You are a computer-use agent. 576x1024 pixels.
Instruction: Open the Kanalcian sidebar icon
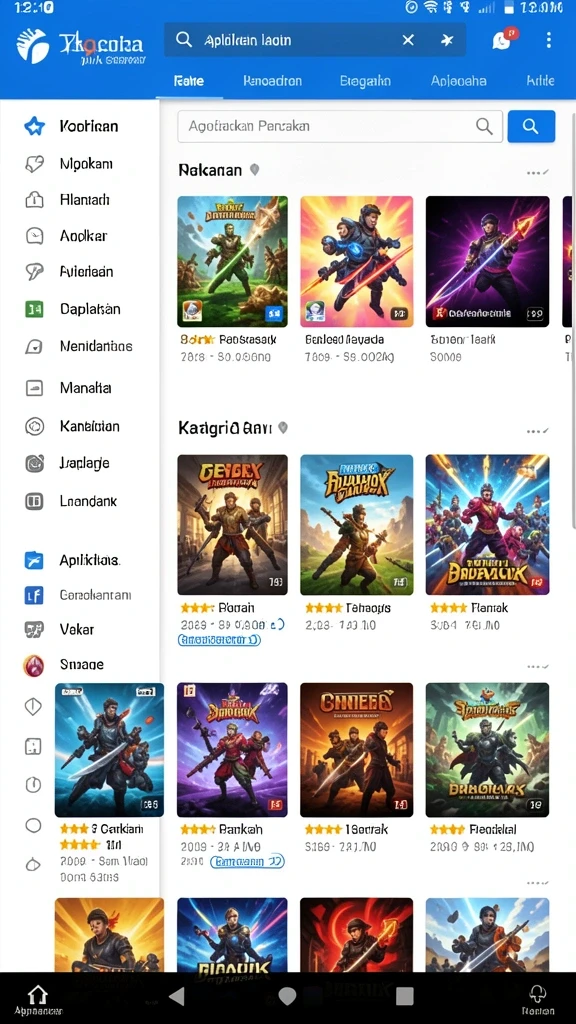pos(34,426)
